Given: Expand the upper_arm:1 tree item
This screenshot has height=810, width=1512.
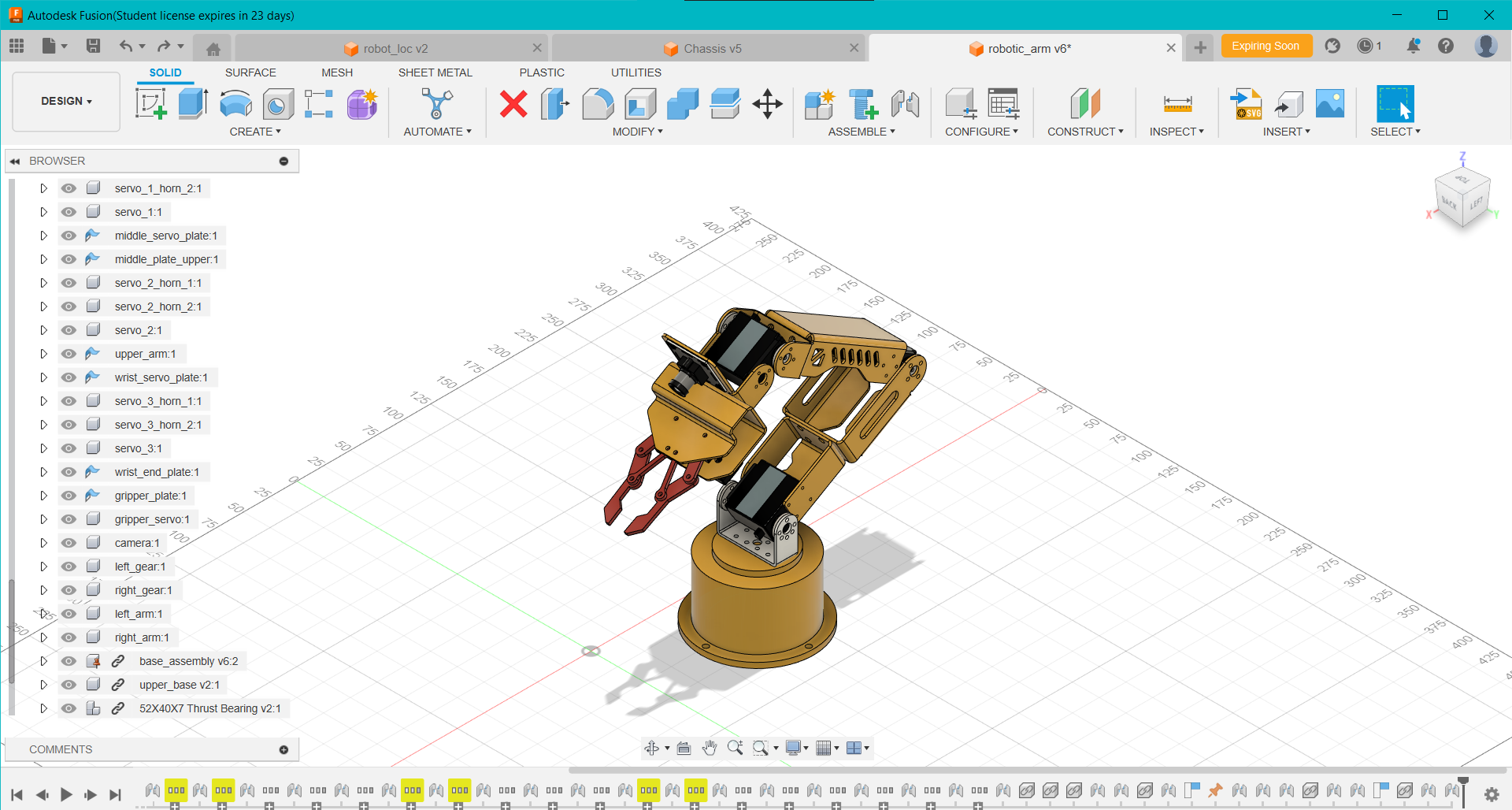Looking at the screenshot, I should pyautogui.click(x=43, y=353).
